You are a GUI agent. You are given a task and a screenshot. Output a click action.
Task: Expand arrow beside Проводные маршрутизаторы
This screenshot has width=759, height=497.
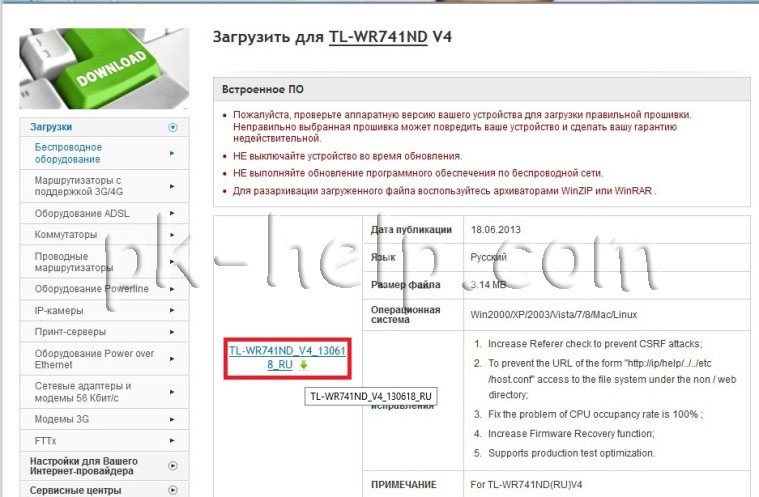coord(172,262)
